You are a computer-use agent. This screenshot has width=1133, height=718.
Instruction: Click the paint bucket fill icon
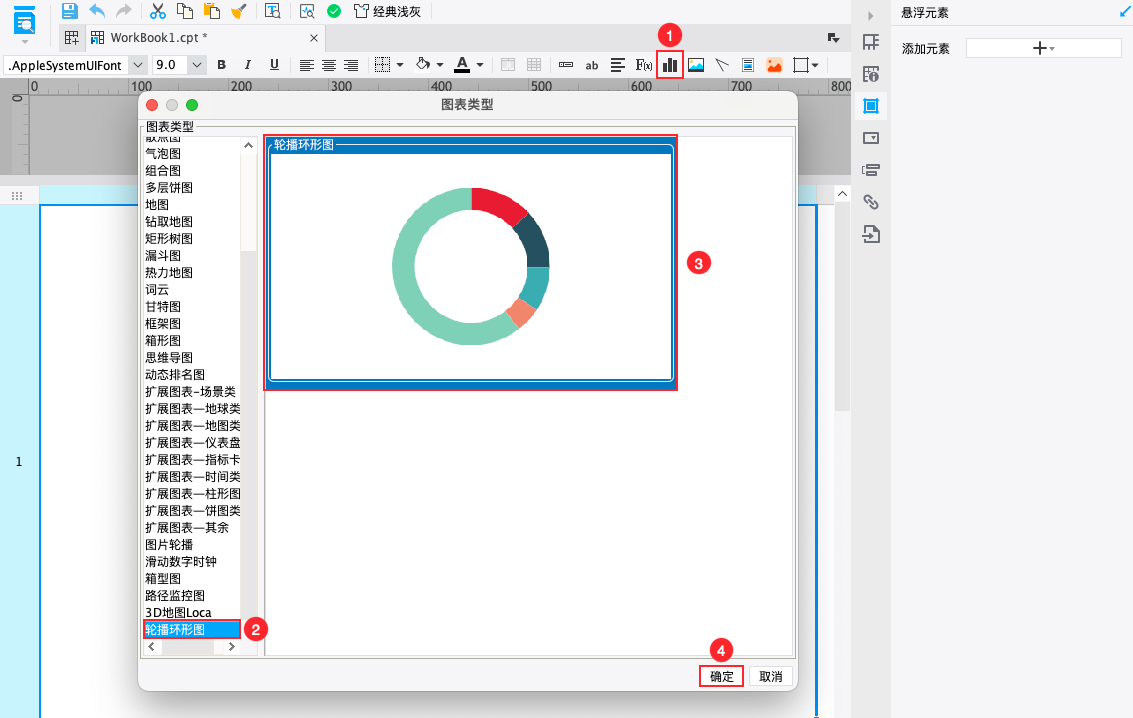point(423,64)
